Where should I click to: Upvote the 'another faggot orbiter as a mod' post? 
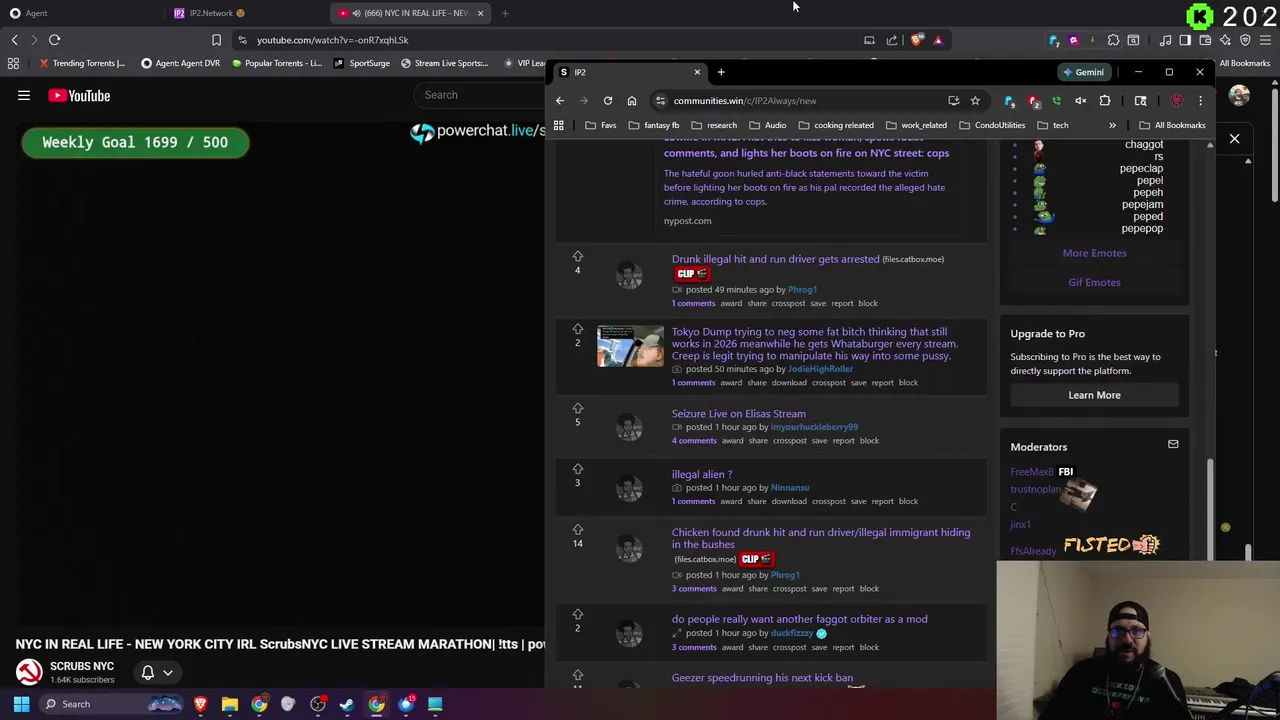(577, 614)
